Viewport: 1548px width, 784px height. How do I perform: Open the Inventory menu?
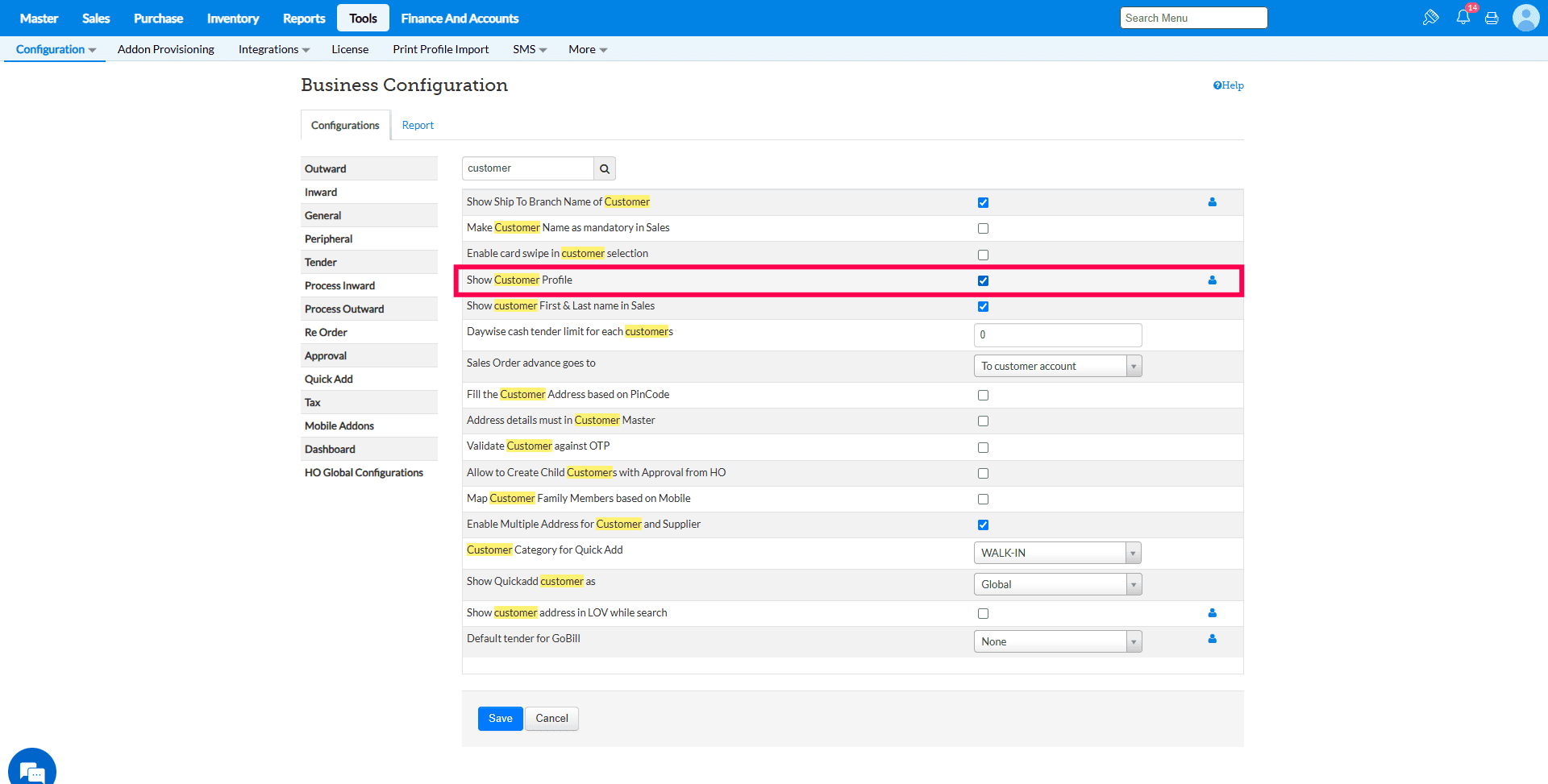point(233,19)
